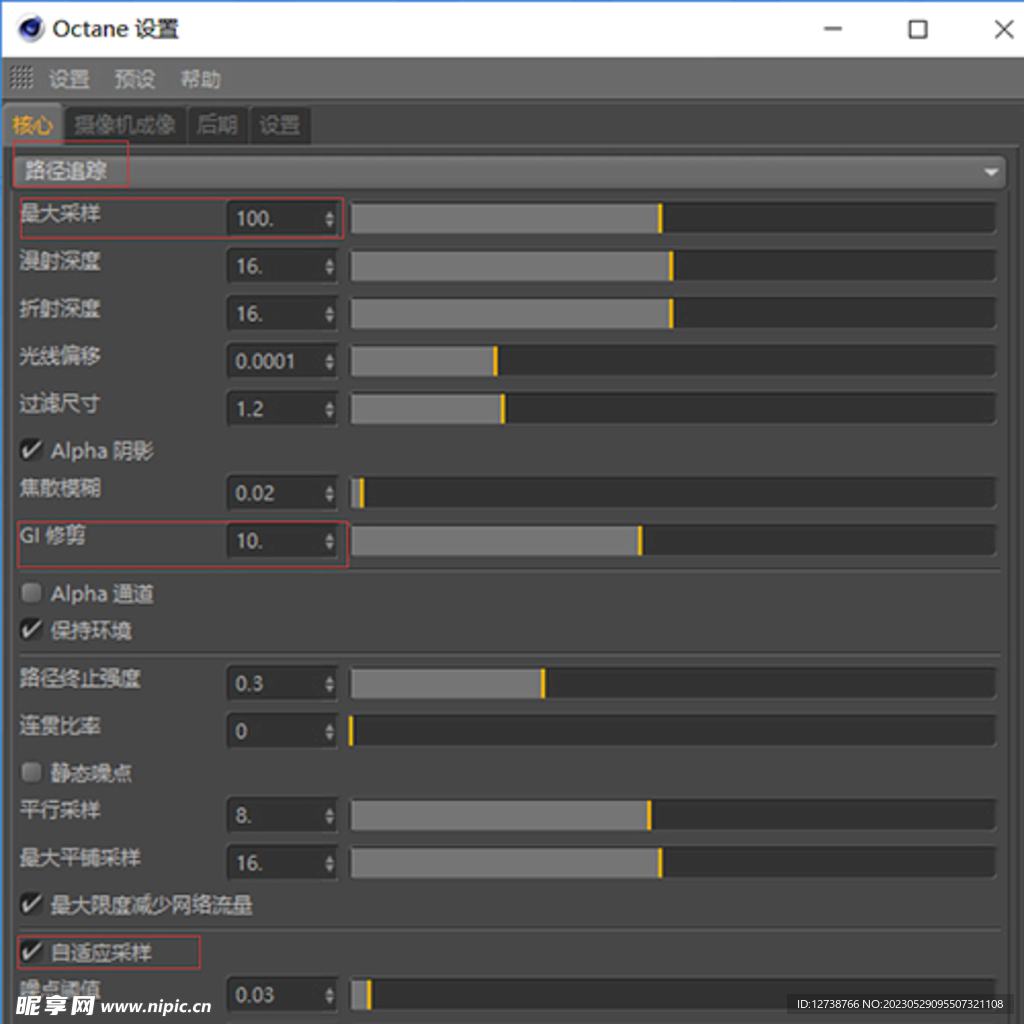Click the 漫射深度 stepper arrows

coord(330,266)
